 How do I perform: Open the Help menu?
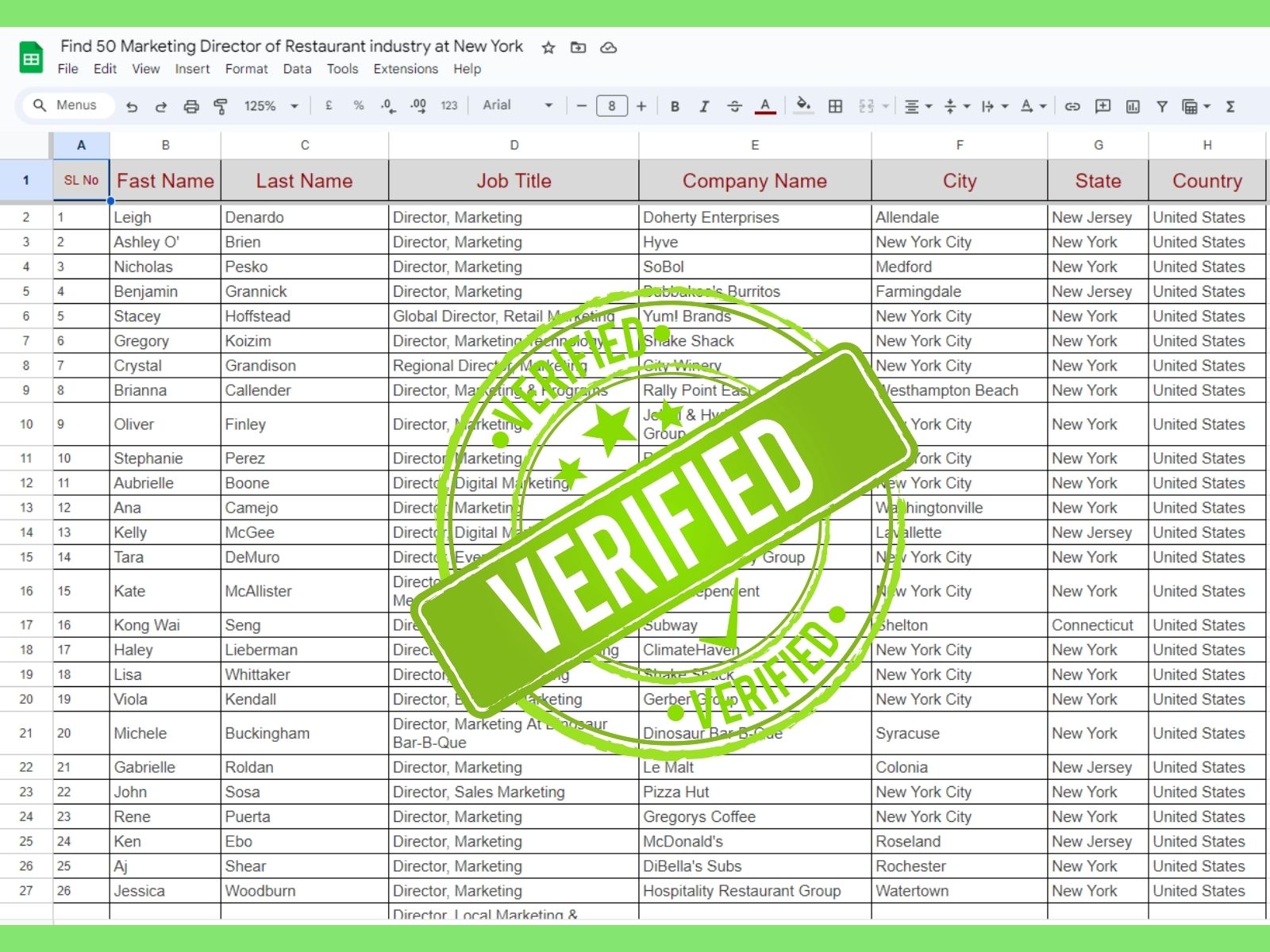coord(468,69)
